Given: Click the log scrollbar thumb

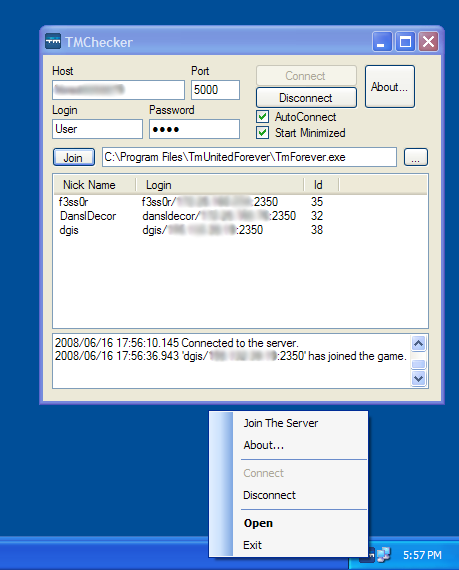Looking at the screenshot, I should [x=419, y=364].
